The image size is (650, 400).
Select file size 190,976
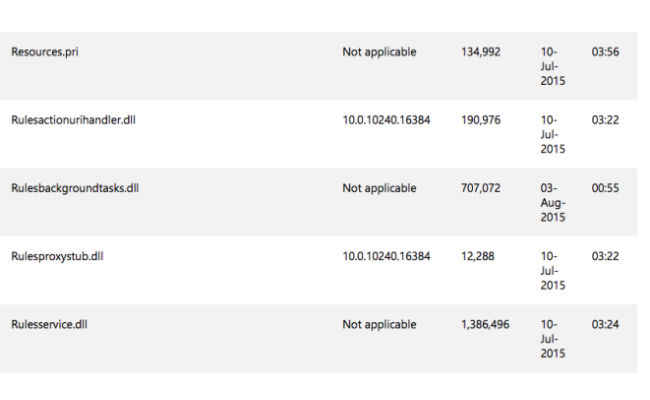(481, 120)
